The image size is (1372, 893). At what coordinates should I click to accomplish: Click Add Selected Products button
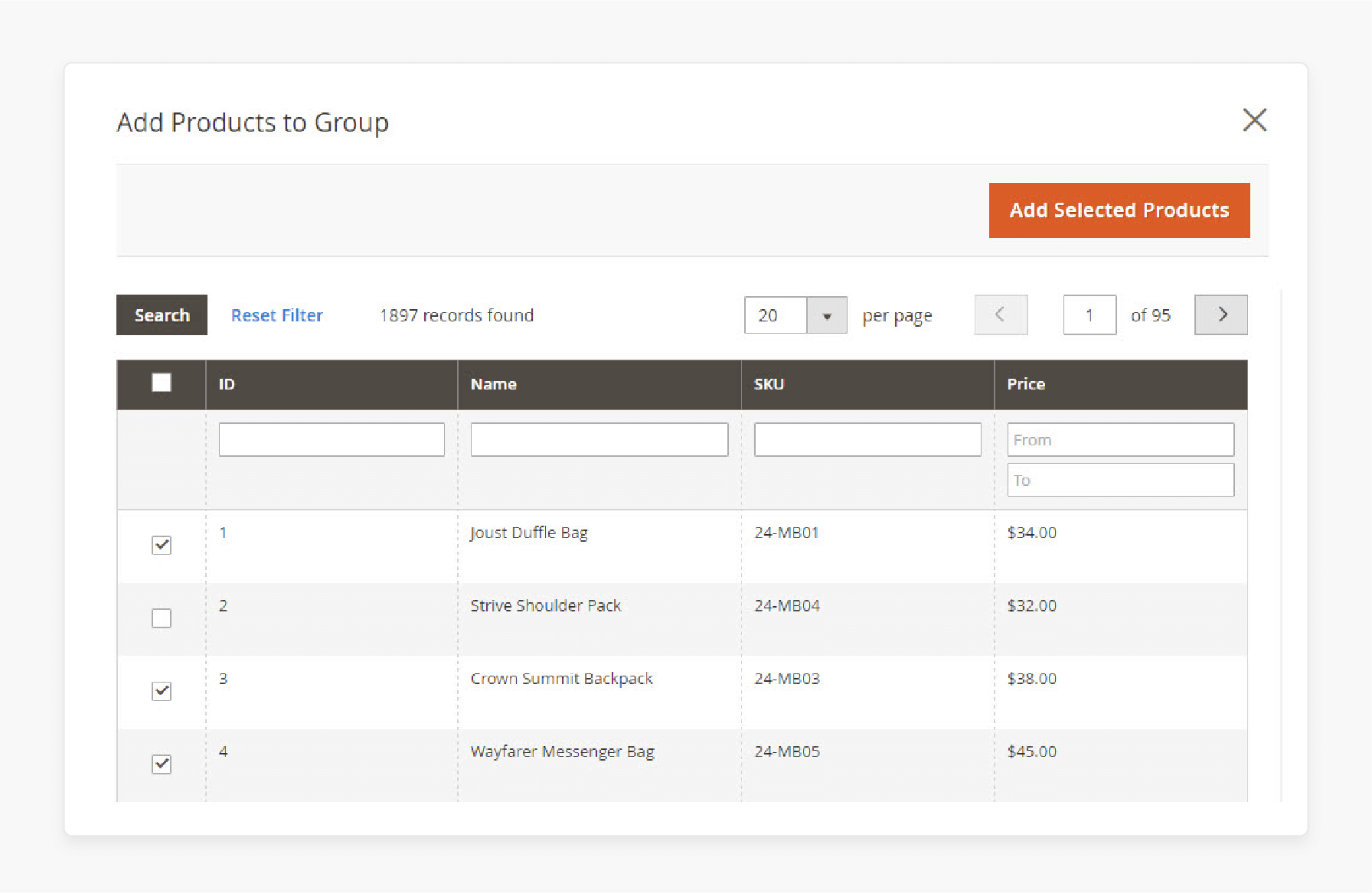click(1119, 210)
